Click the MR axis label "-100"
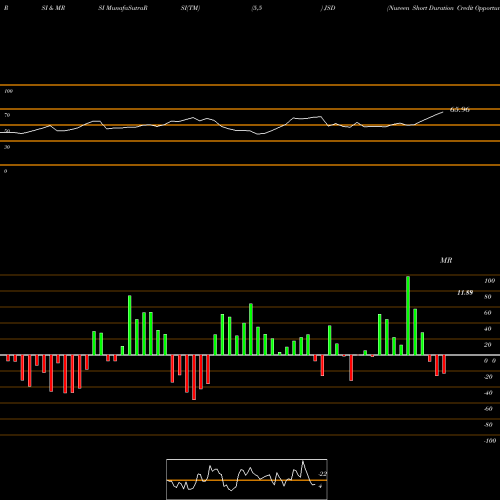The width and height of the screenshot is (500, 500). tap(490, 441)
